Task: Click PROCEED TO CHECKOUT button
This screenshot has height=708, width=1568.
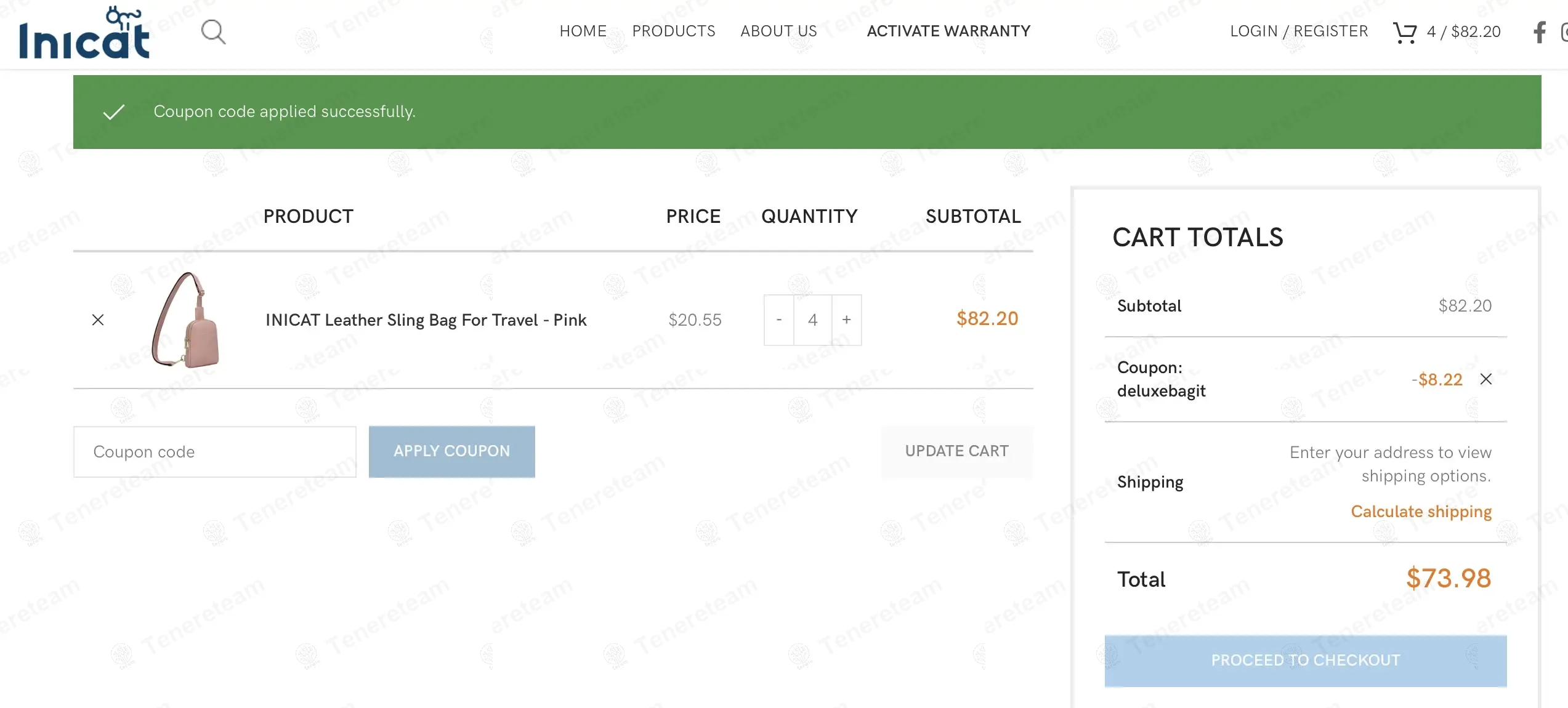Action: 1306,661
